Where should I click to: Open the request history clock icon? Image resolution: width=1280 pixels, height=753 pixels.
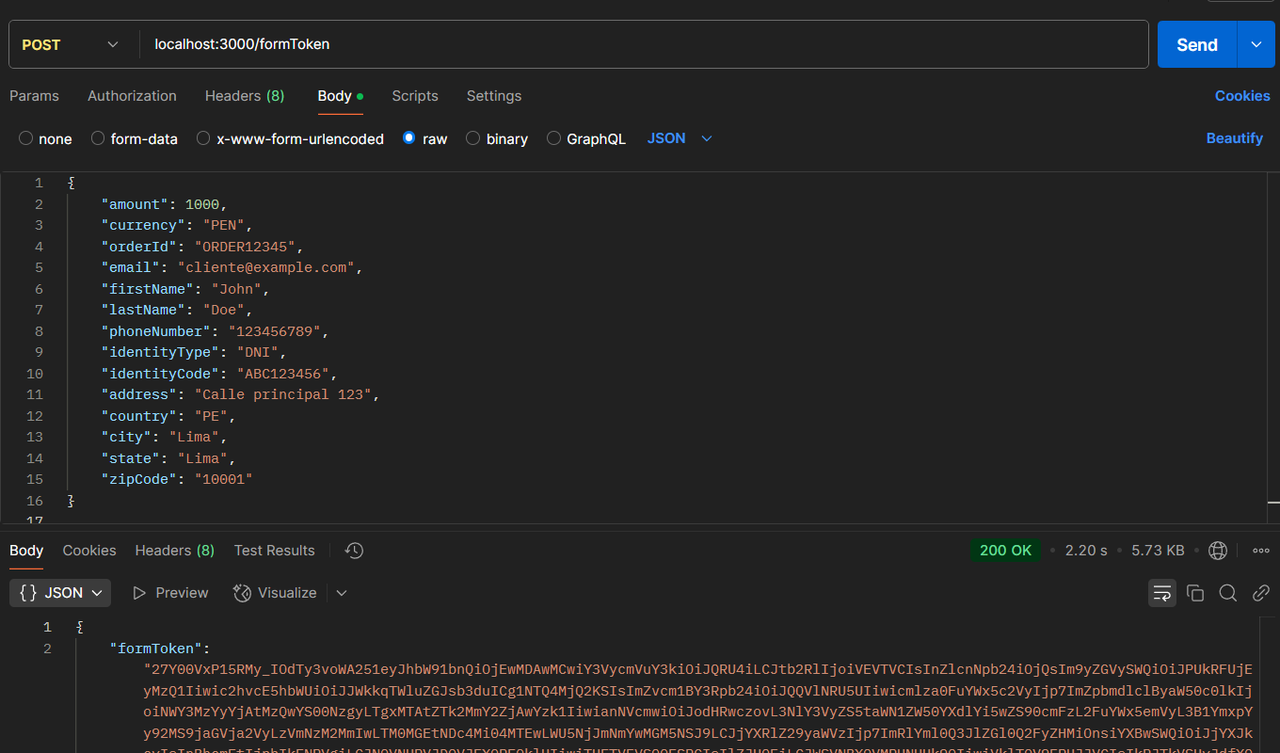pyautogui.click(x=353, y=550)
